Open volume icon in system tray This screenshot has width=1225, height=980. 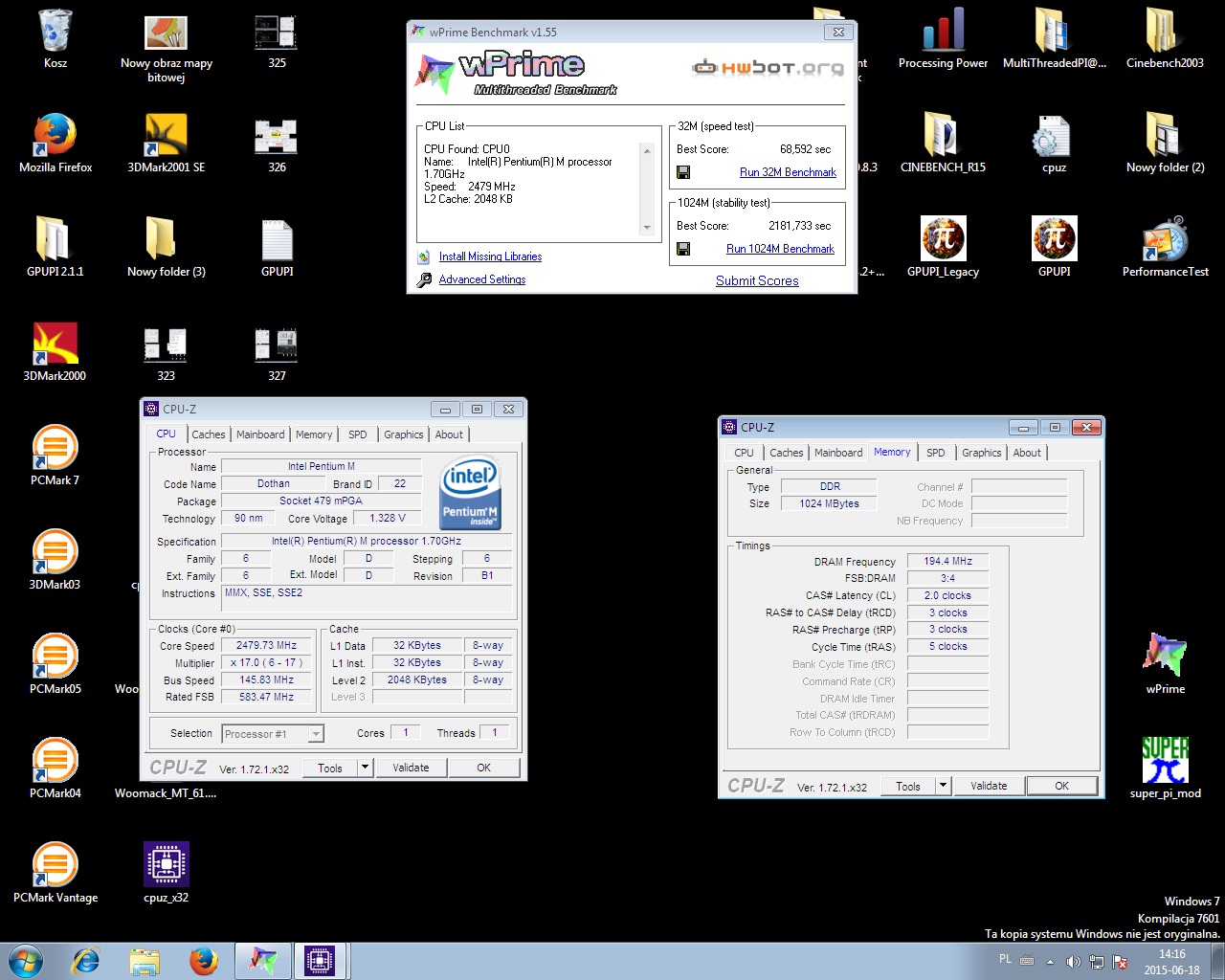(1073, 962)
